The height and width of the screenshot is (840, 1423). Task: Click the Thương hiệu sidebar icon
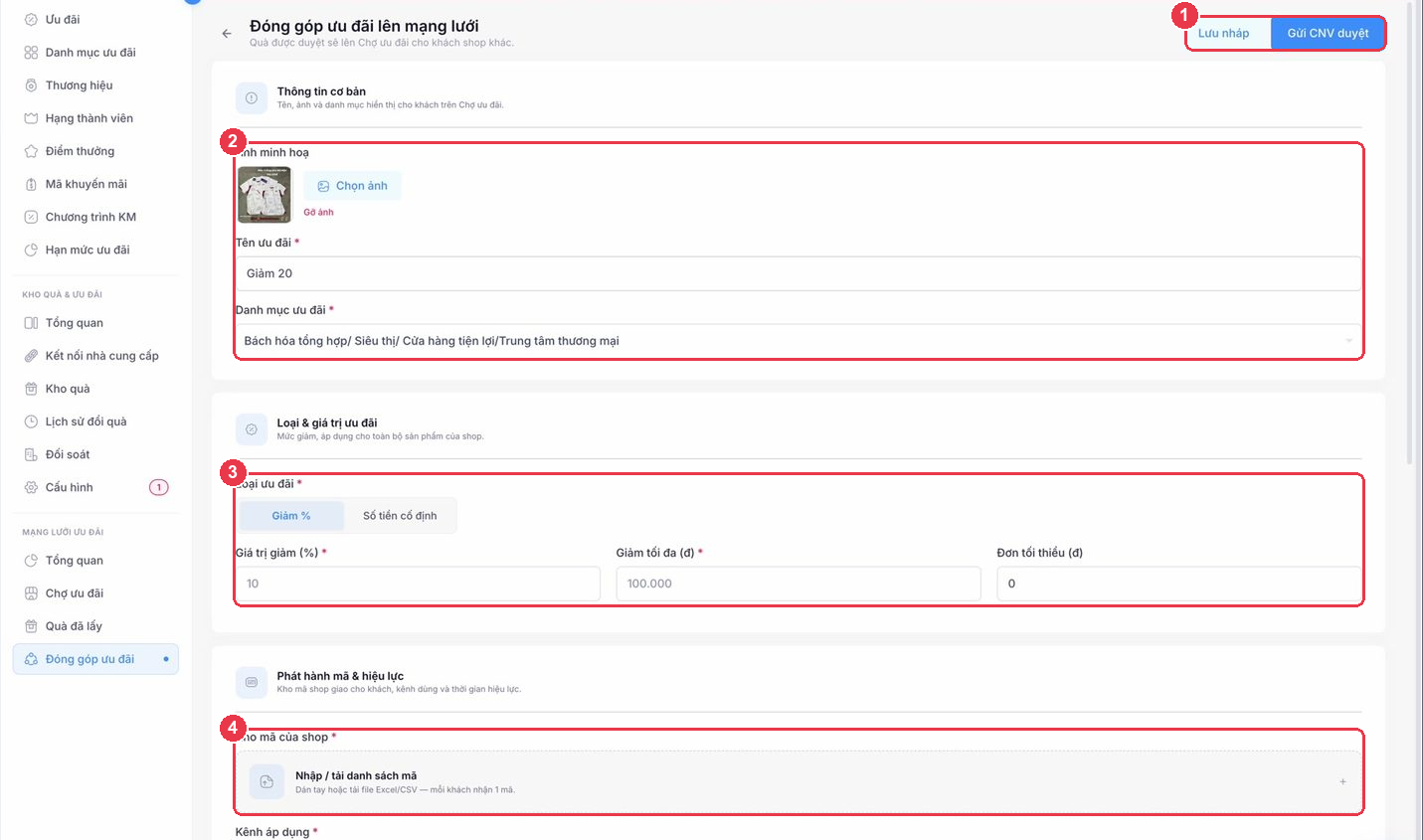(x=31, y=84)
